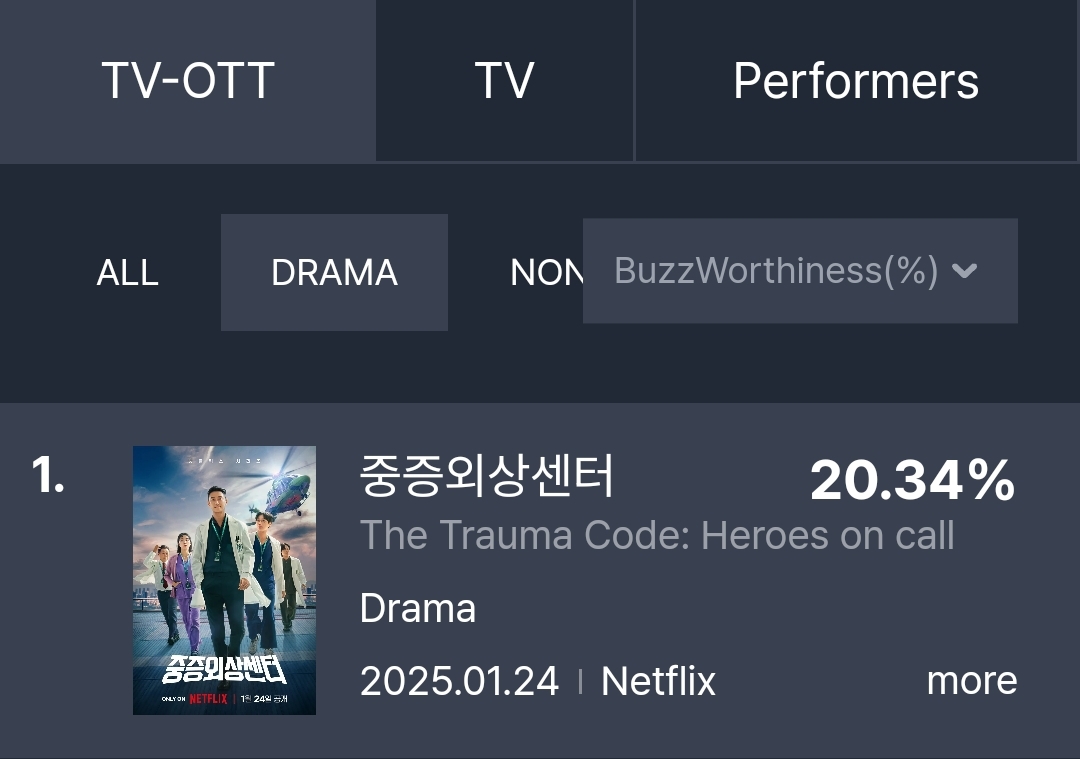
Task: Click the Korean title 중증외상센터
Action: coord(487,477)
